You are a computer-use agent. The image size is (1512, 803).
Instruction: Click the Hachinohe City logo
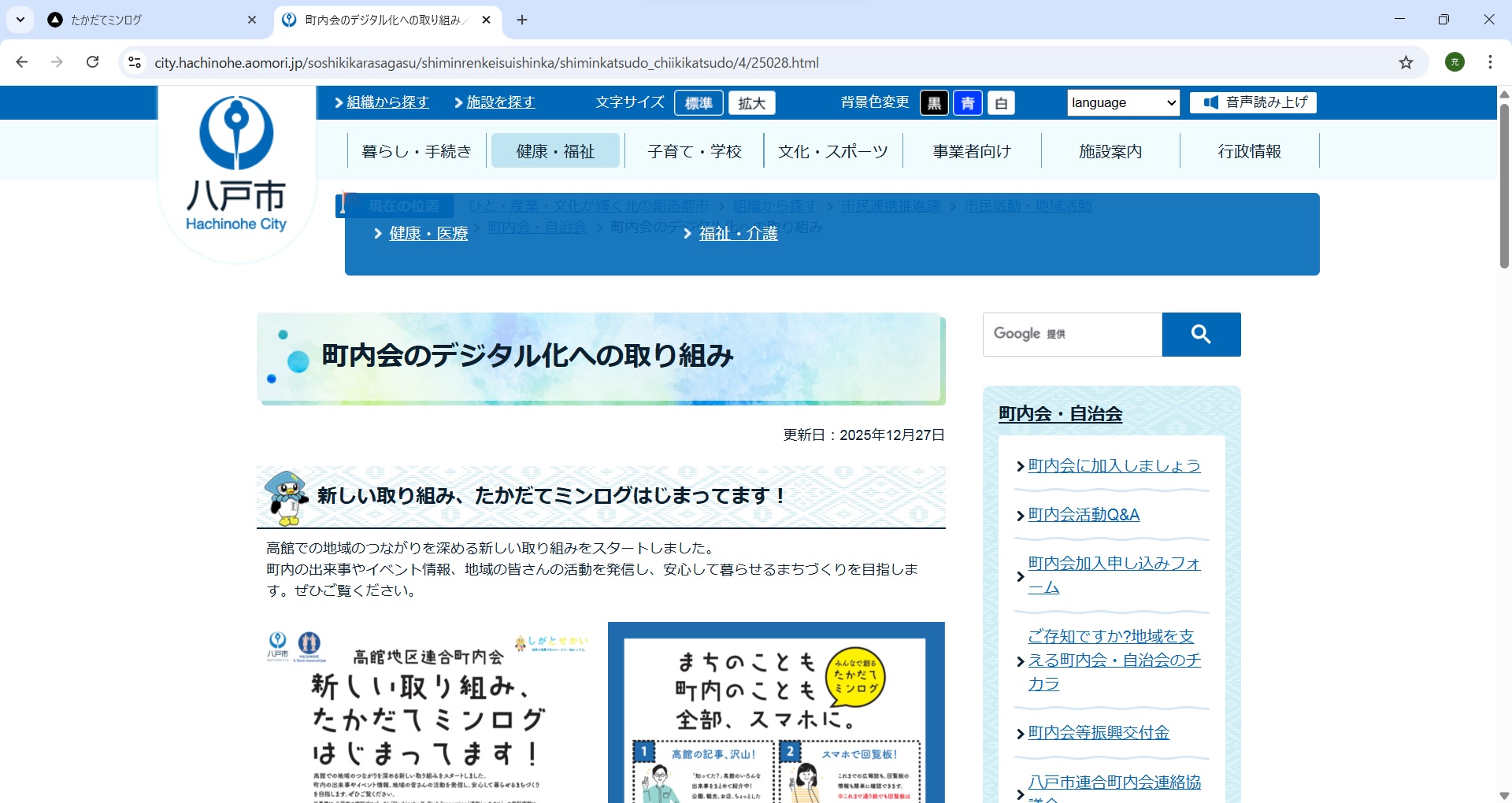236,165
